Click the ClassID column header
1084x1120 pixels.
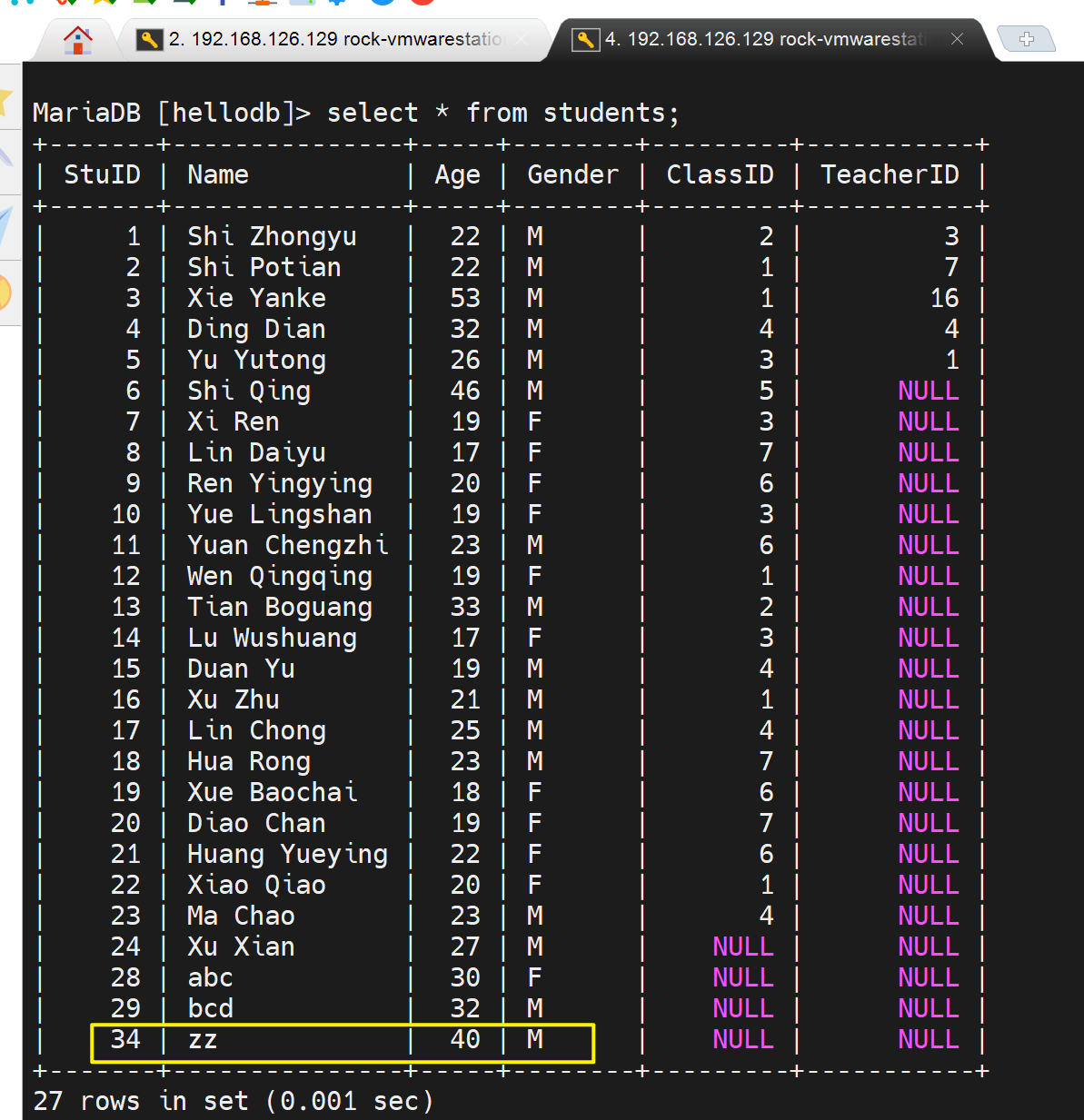point(720,174)
